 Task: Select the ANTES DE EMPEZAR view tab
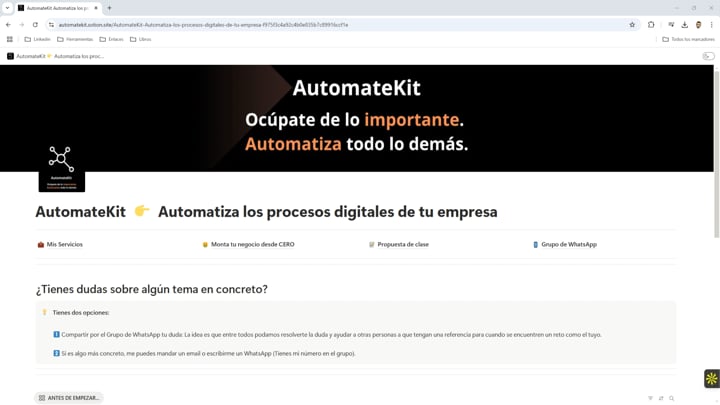pyautogui.click(x=69, y=398)
